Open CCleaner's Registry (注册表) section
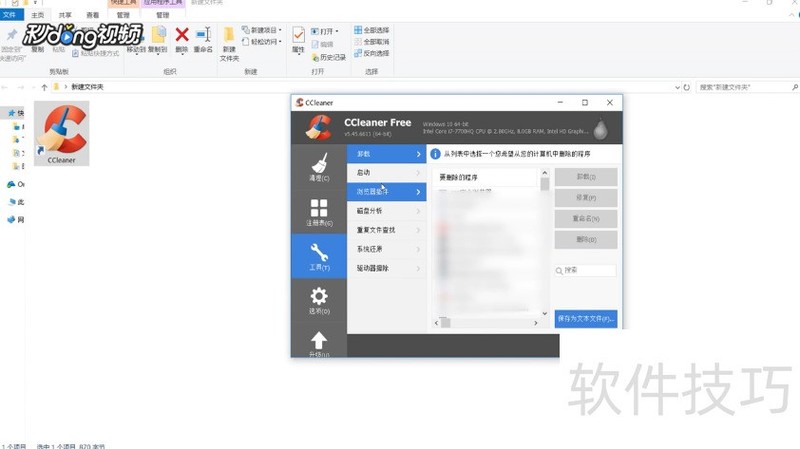Viewport: 800px width, 449px height. (319, 212)
